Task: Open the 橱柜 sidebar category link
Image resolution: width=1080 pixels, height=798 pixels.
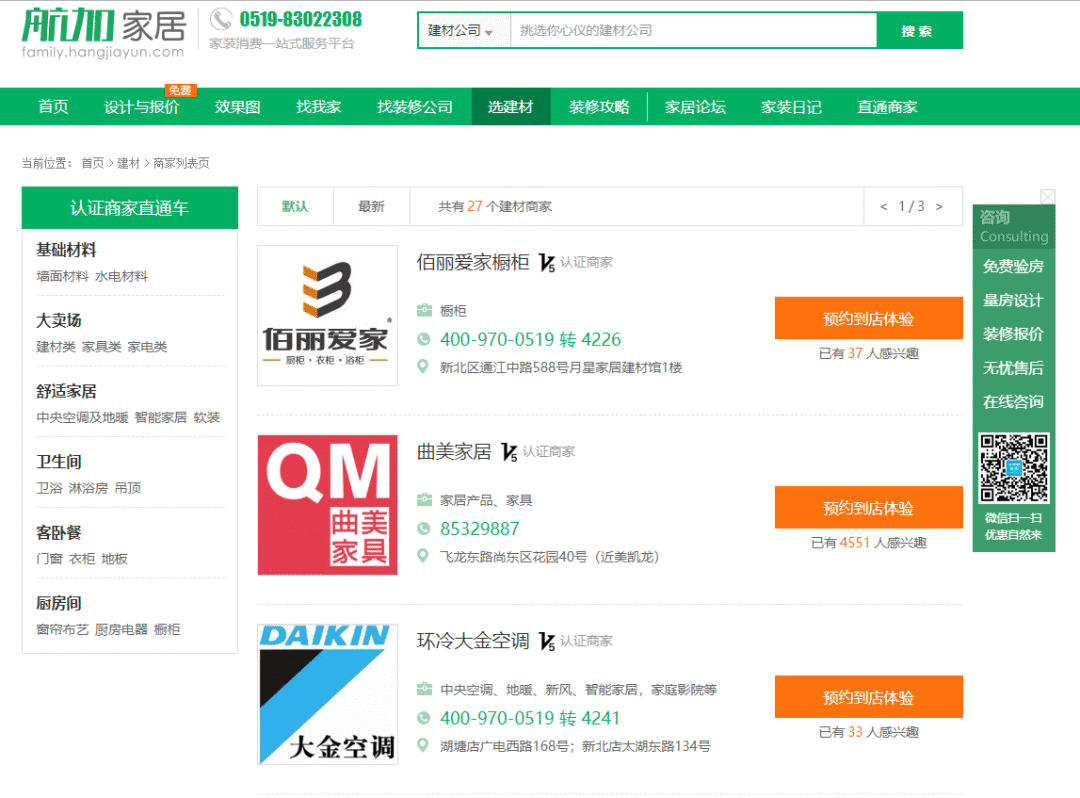Action: 167,629
